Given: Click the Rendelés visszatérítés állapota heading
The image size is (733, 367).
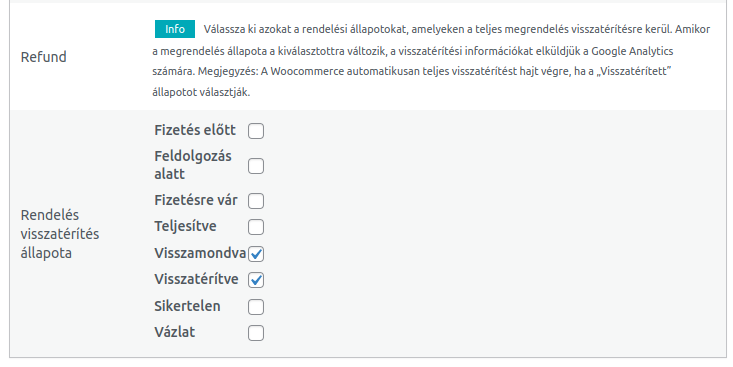Looking at the screenshot, I should click(60, 234).
